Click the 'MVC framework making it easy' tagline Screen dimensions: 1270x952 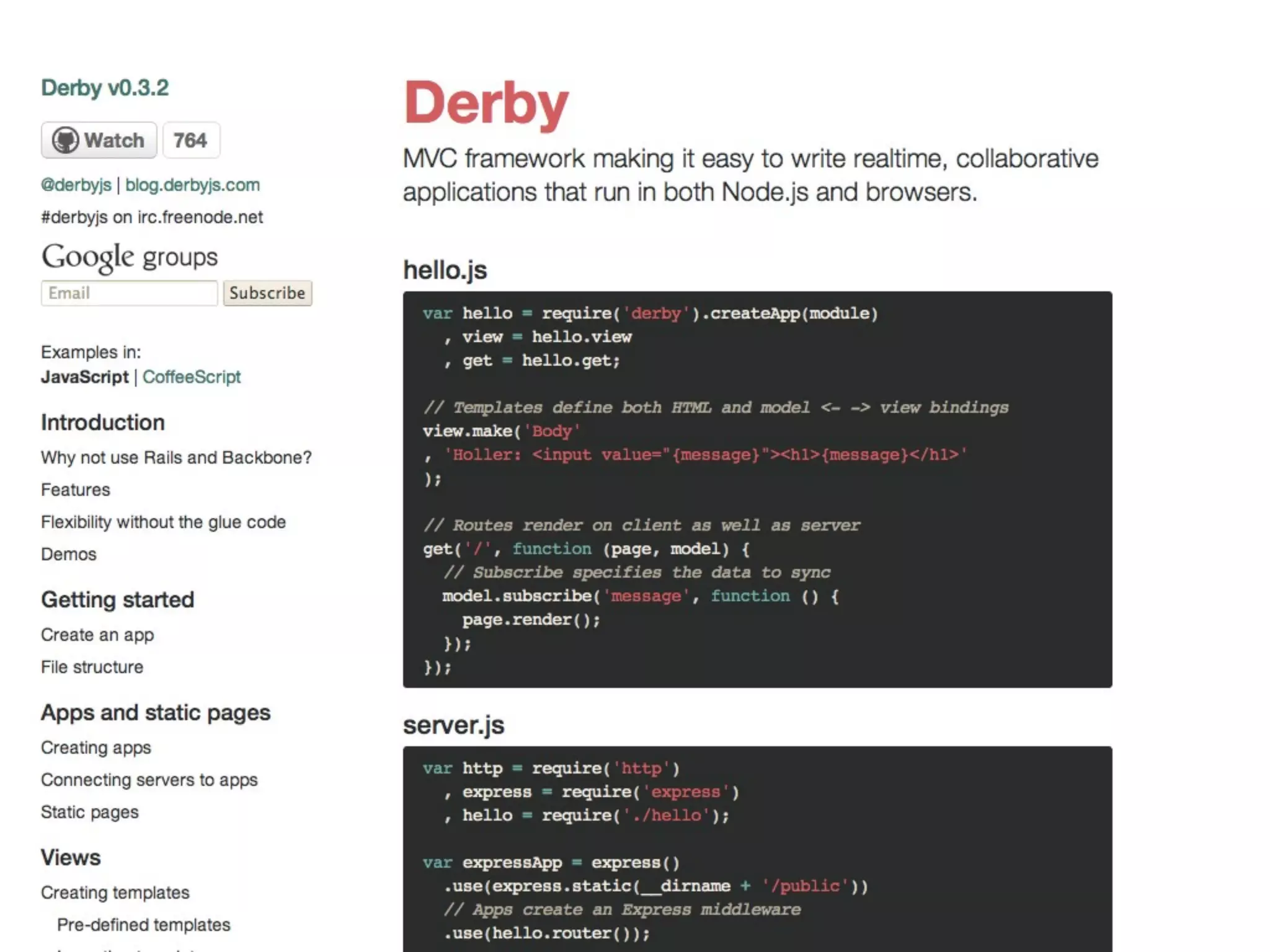click(750, 175)
